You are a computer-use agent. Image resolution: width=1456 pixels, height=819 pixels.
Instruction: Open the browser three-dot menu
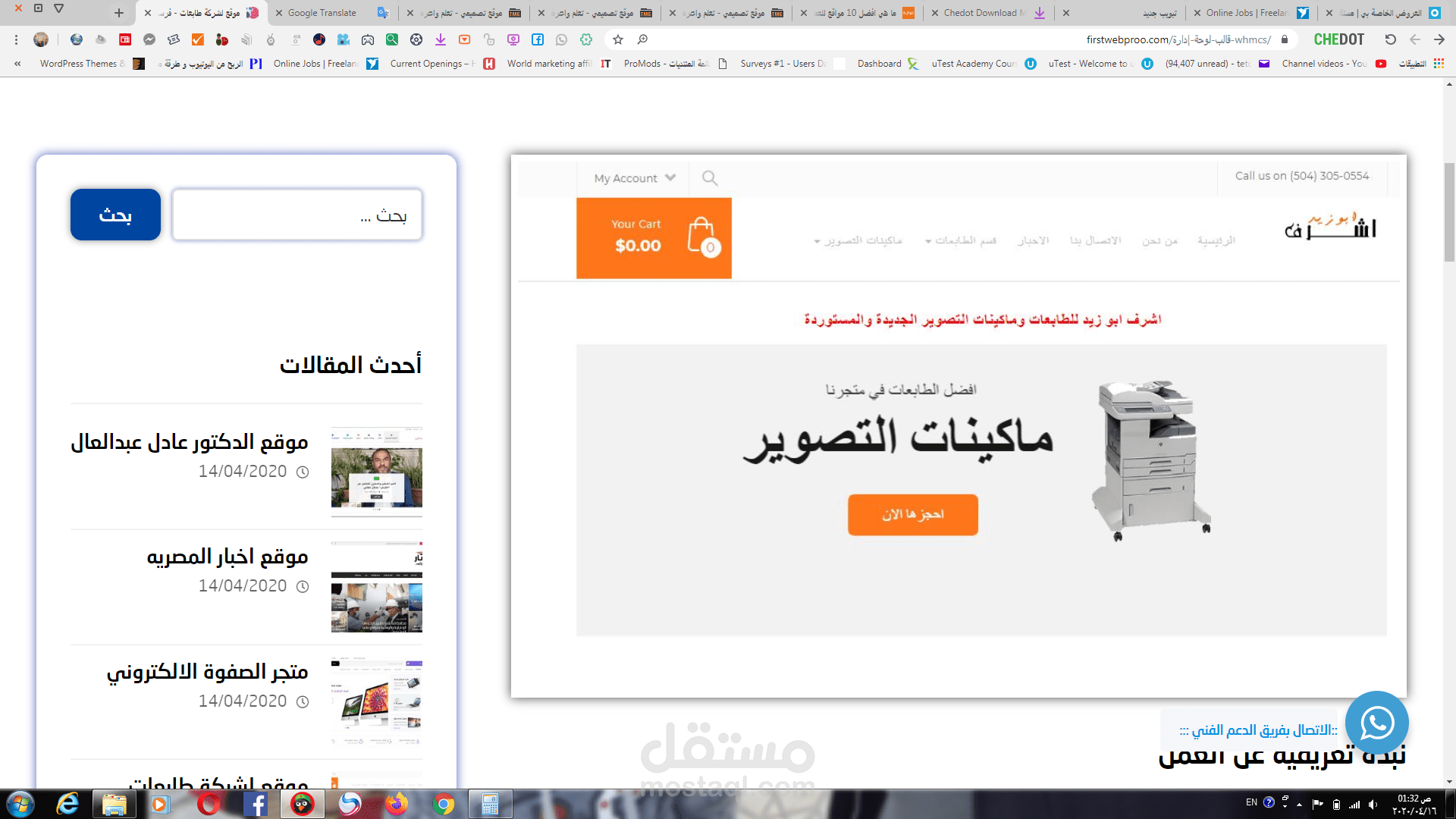pyautogui.click(x=17, y=39)
